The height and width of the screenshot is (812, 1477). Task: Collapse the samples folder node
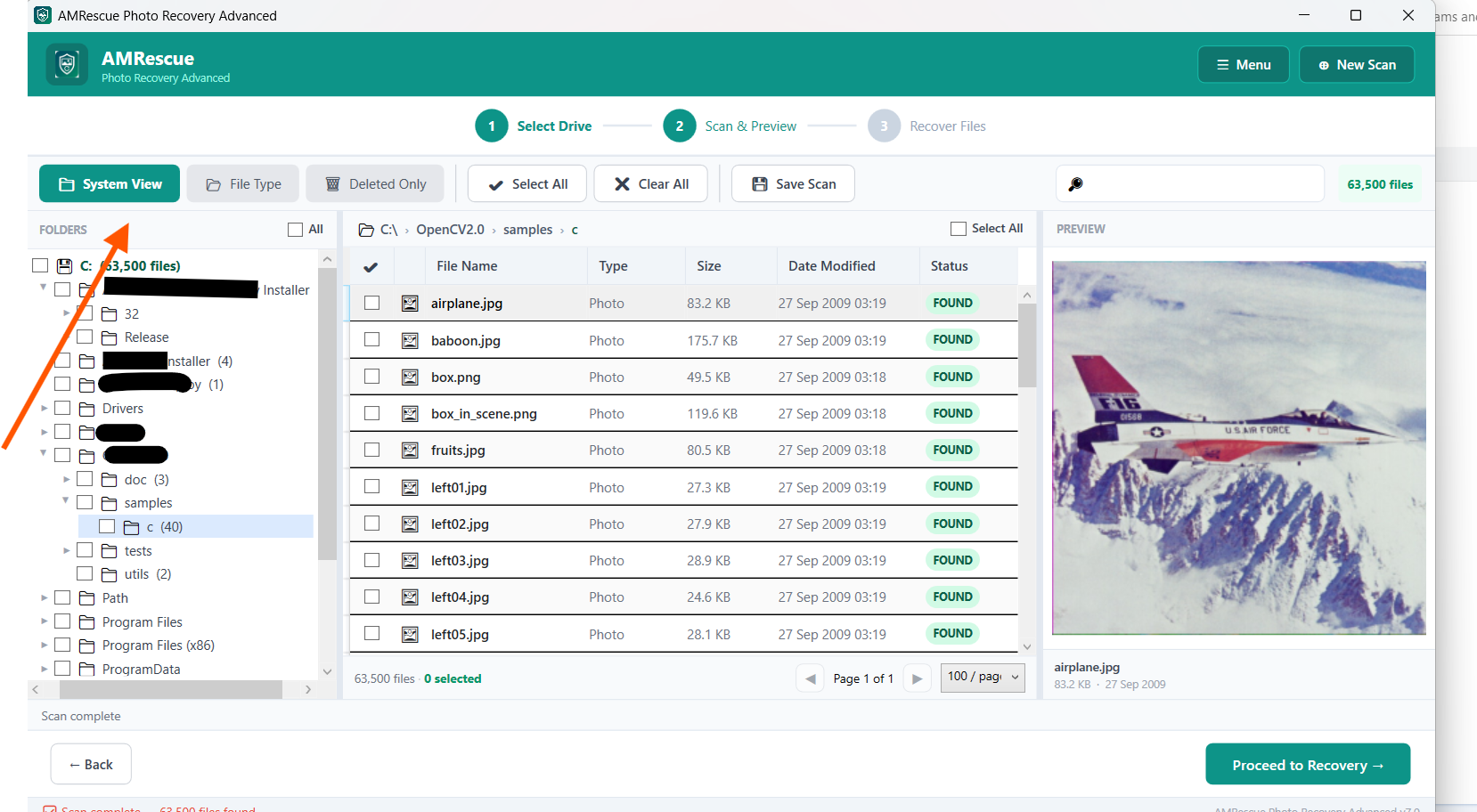pyautogui.click(x=66, y=500)
